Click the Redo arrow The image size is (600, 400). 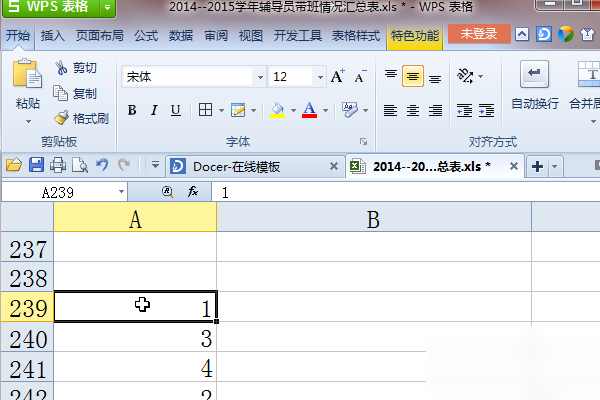click(124, 165)
